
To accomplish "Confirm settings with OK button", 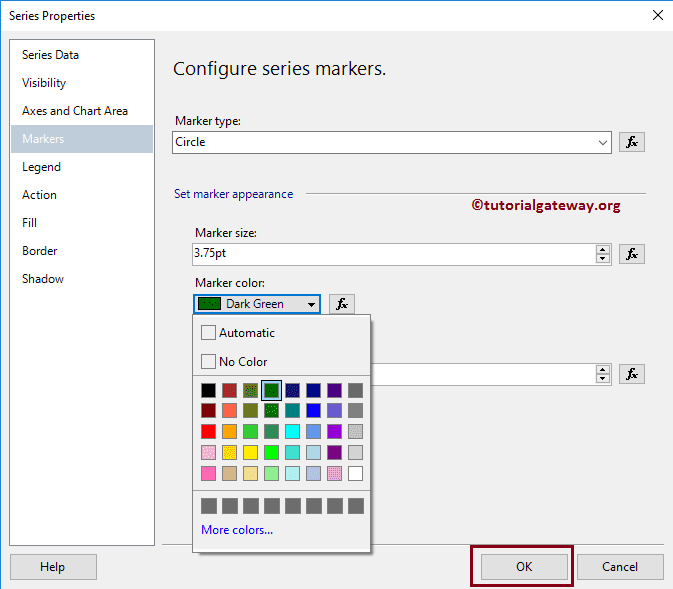I will [x=524, y=567].
